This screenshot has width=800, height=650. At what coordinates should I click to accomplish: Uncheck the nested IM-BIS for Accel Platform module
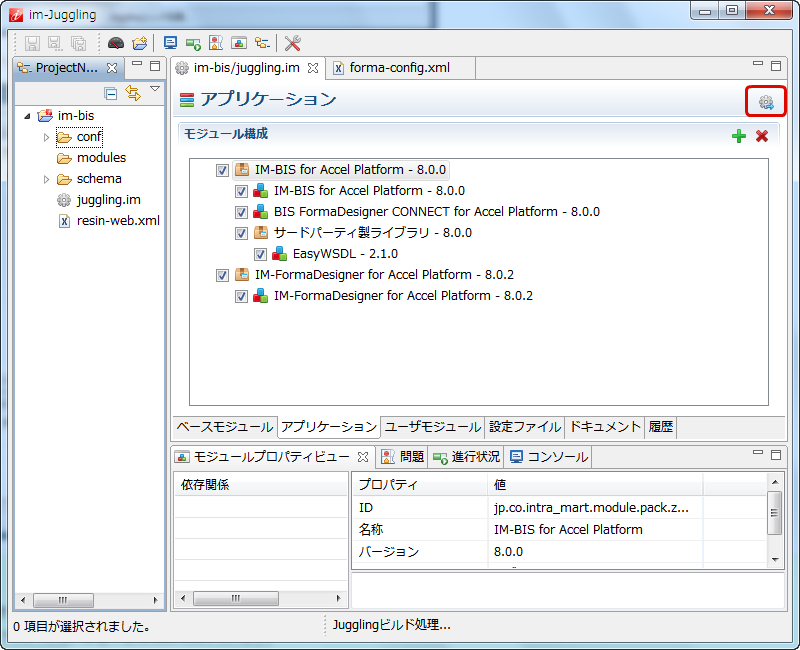coord(241,191)
